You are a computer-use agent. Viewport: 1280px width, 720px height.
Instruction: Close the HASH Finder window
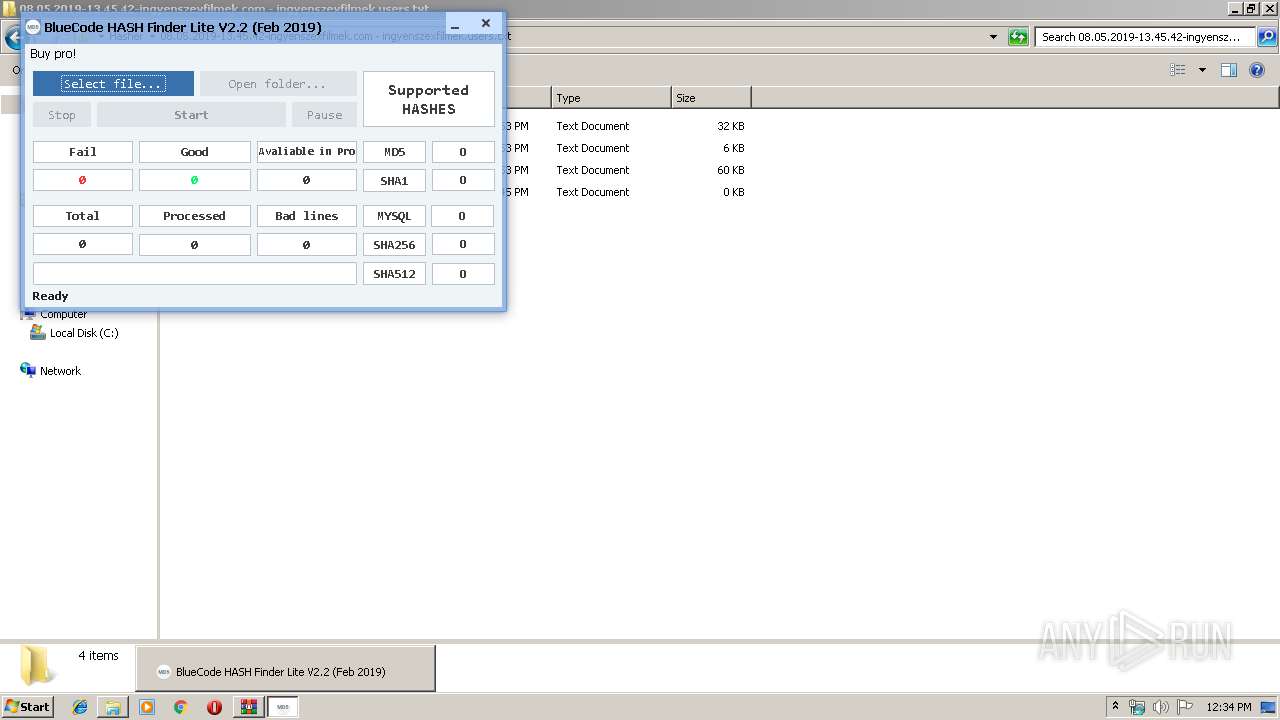(486, 24)
